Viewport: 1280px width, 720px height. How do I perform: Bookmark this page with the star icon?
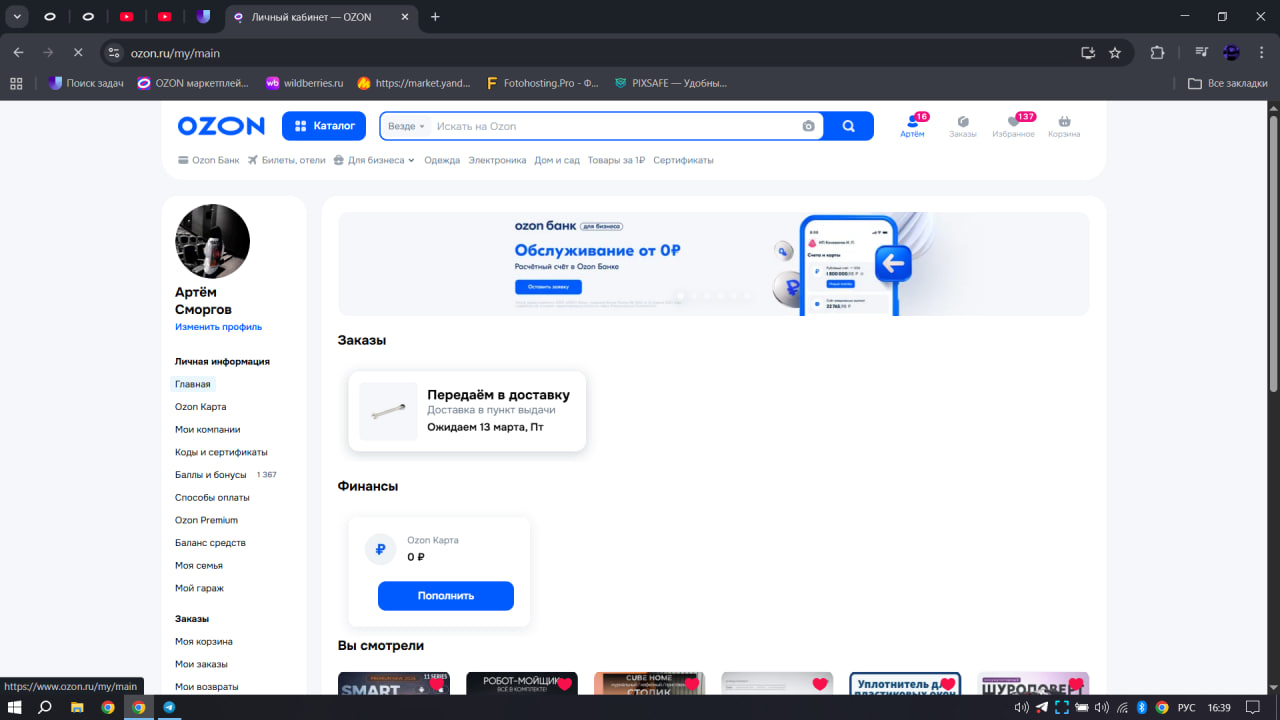(1115, 53)
